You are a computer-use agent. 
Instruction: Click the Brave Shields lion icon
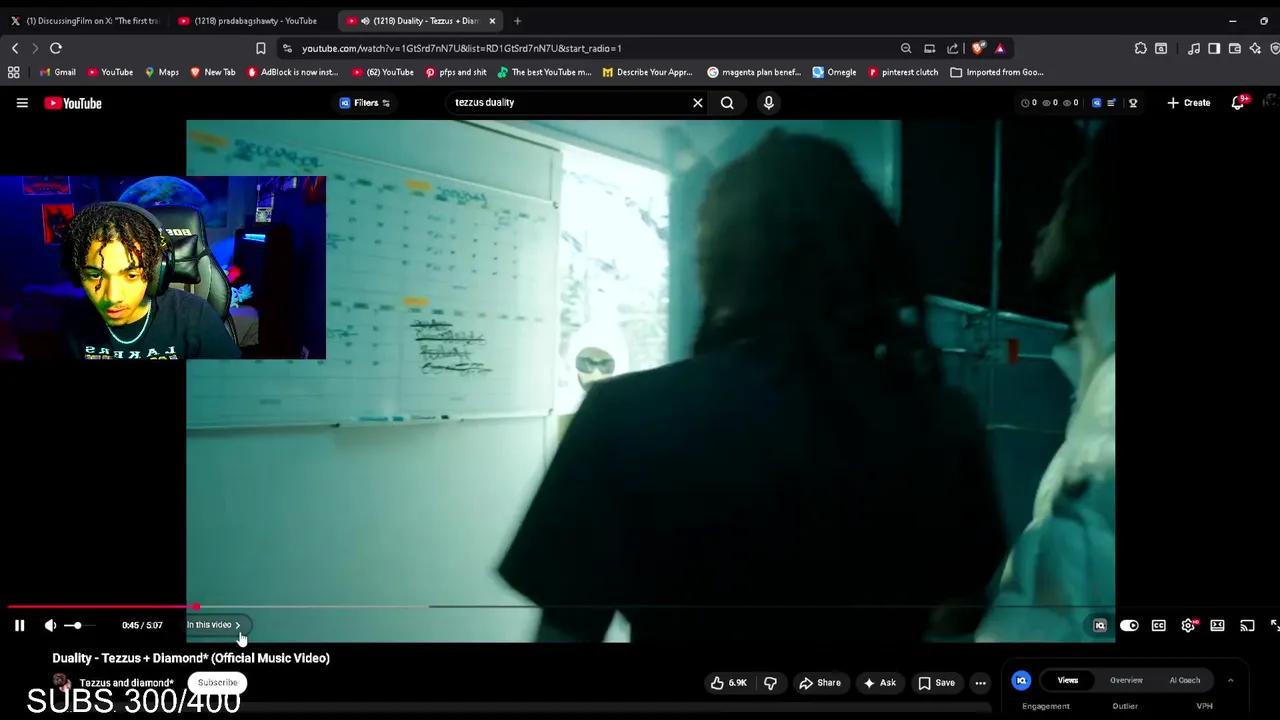click(x=978, y=48)
